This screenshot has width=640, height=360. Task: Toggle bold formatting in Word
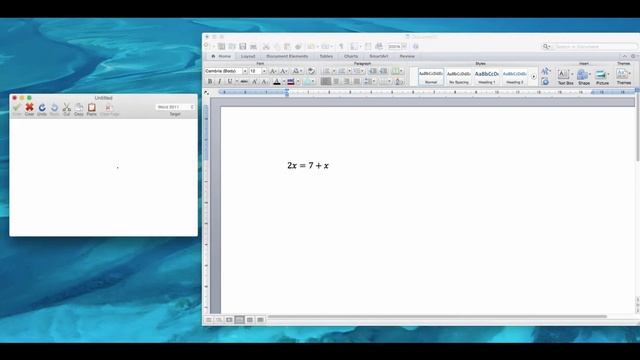[210, 82]
